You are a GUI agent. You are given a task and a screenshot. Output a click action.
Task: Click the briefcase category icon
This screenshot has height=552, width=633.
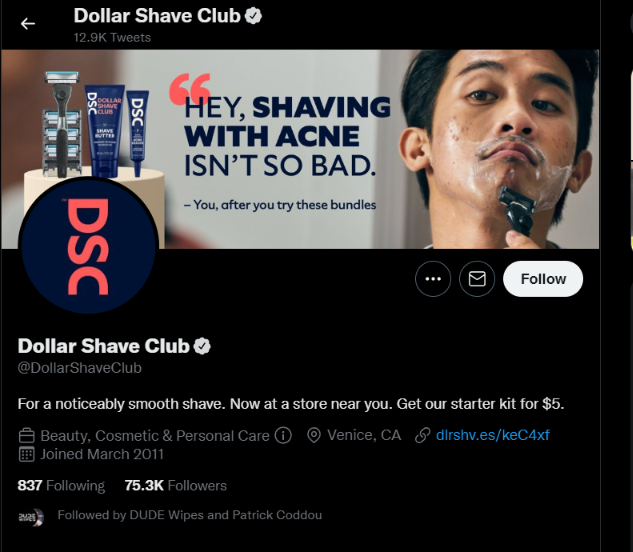tap(27, 435)
